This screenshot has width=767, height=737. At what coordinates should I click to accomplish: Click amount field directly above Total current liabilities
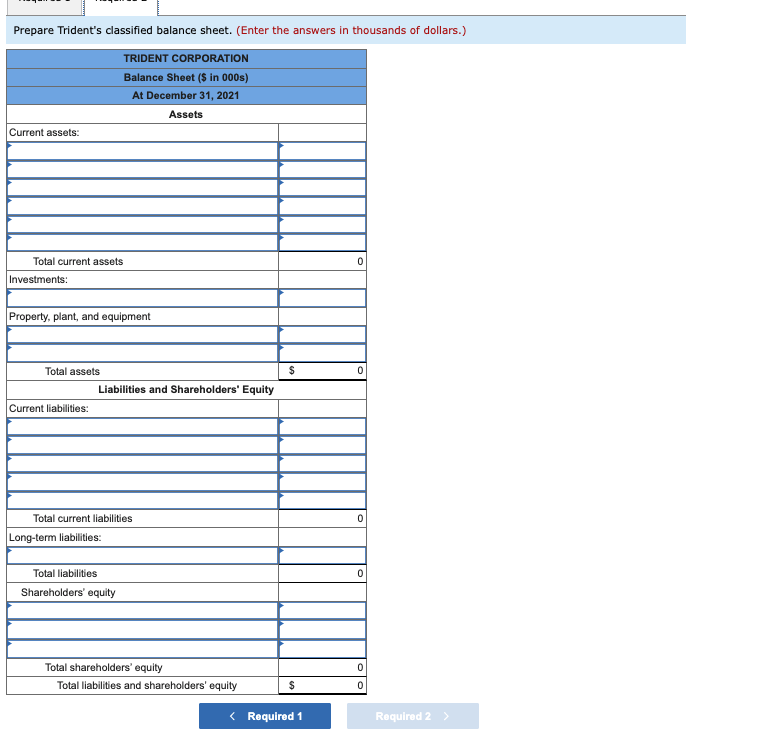(x=322, y=500)
